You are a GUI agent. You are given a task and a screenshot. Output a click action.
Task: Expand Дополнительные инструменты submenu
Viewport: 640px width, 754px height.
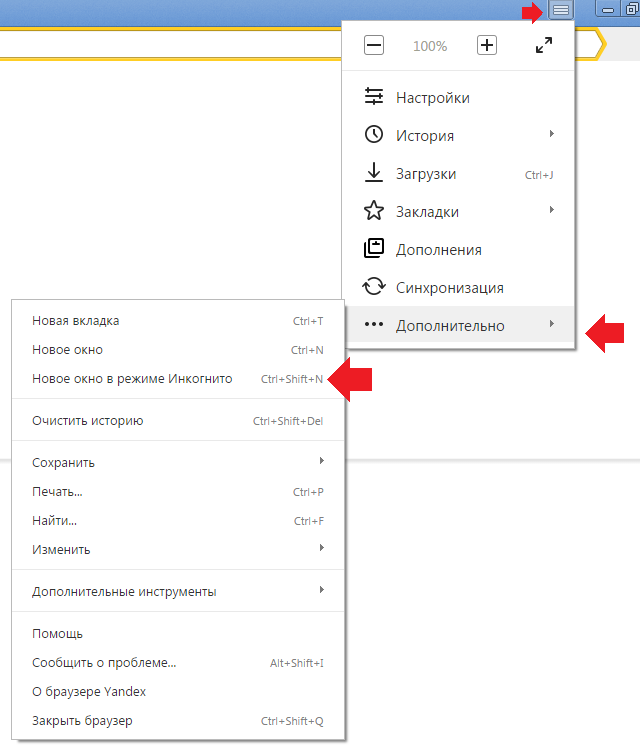(x=178, y=591)
